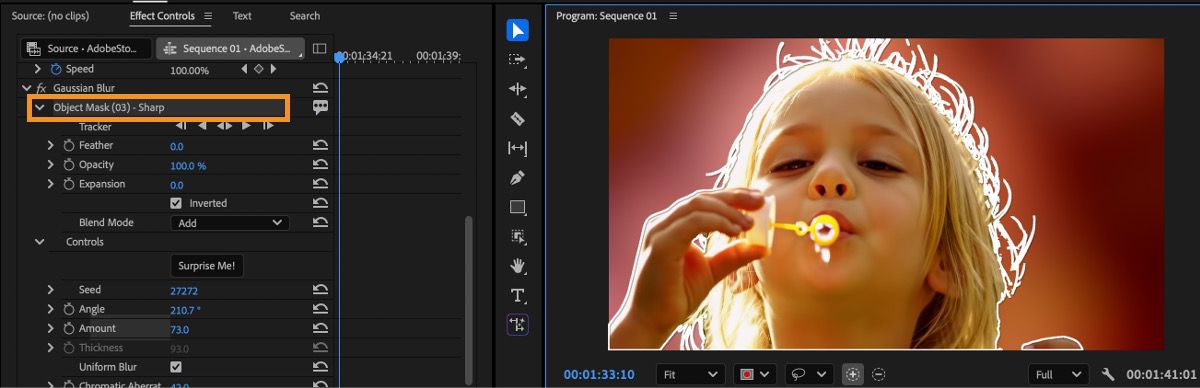Viewport: 1200px width, 388px height.
Task: Select the Type tool
Action: pos(518,295)
